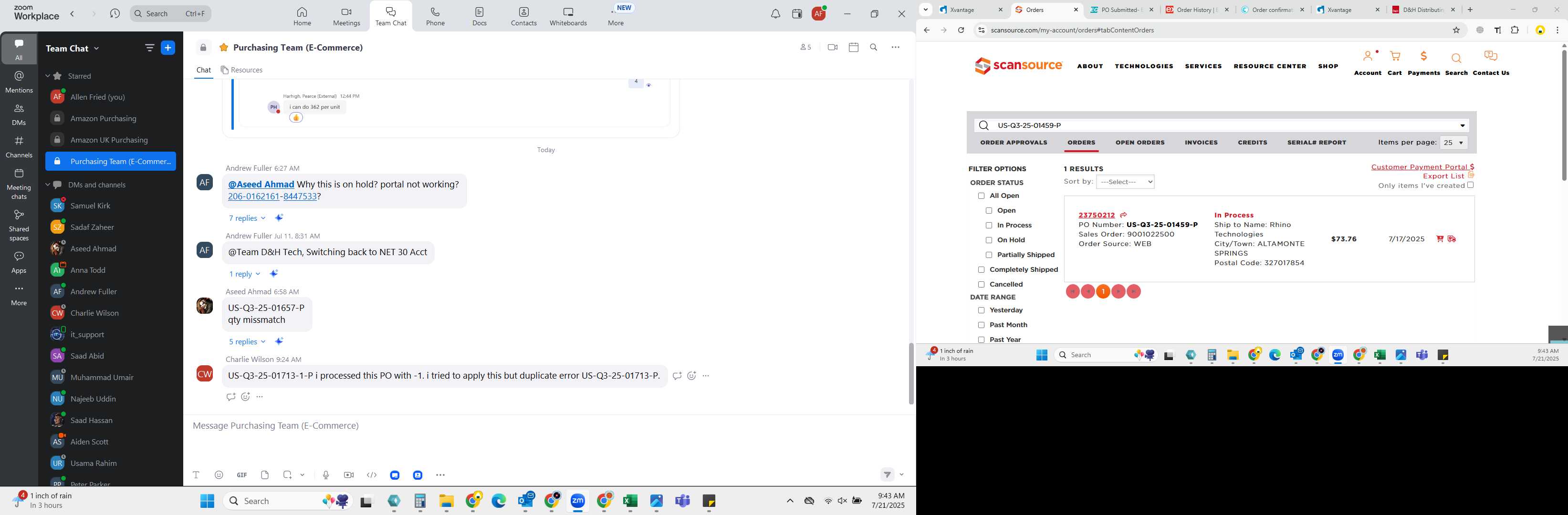Switch to the Credits tab
The image size is (1568, 515).
1252,143
